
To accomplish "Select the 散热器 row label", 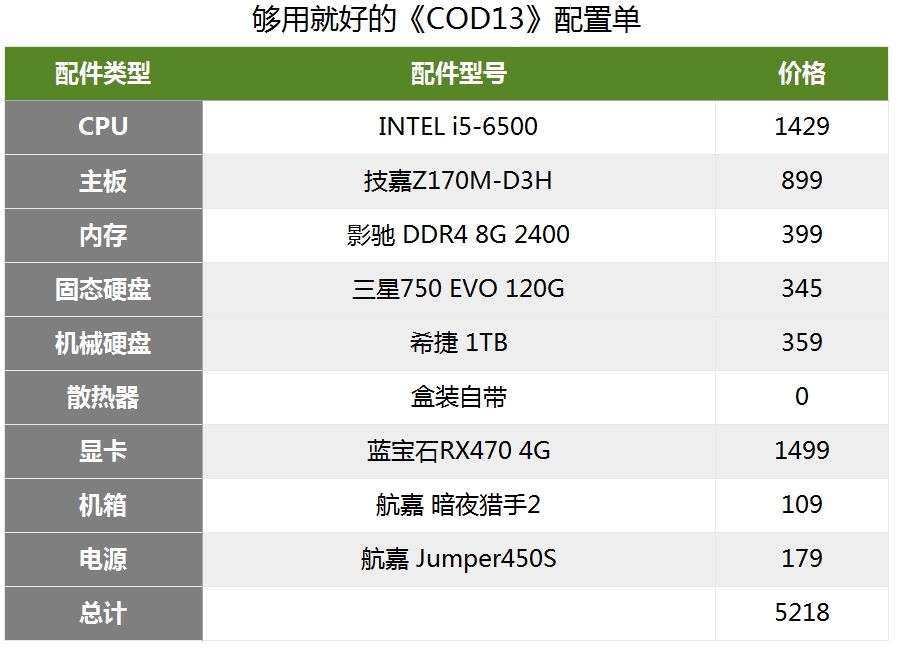I will (x=103, y=397).
